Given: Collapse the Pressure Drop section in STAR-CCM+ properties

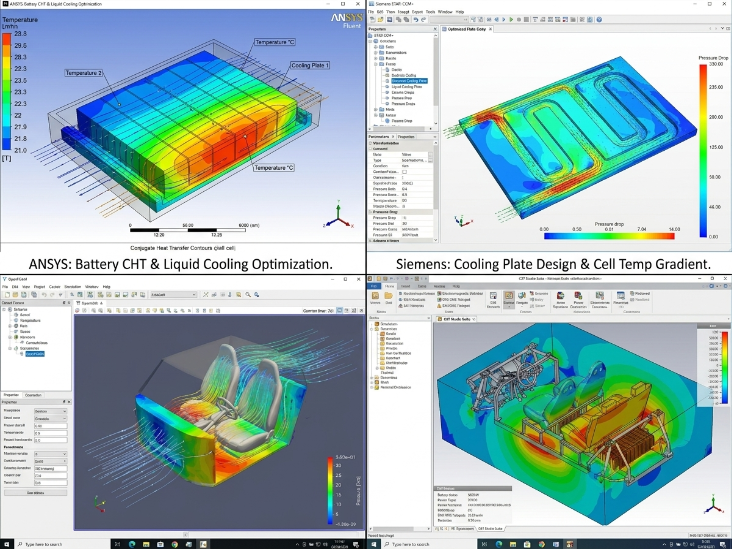Looking at the screenshot, I should (370, 212).
